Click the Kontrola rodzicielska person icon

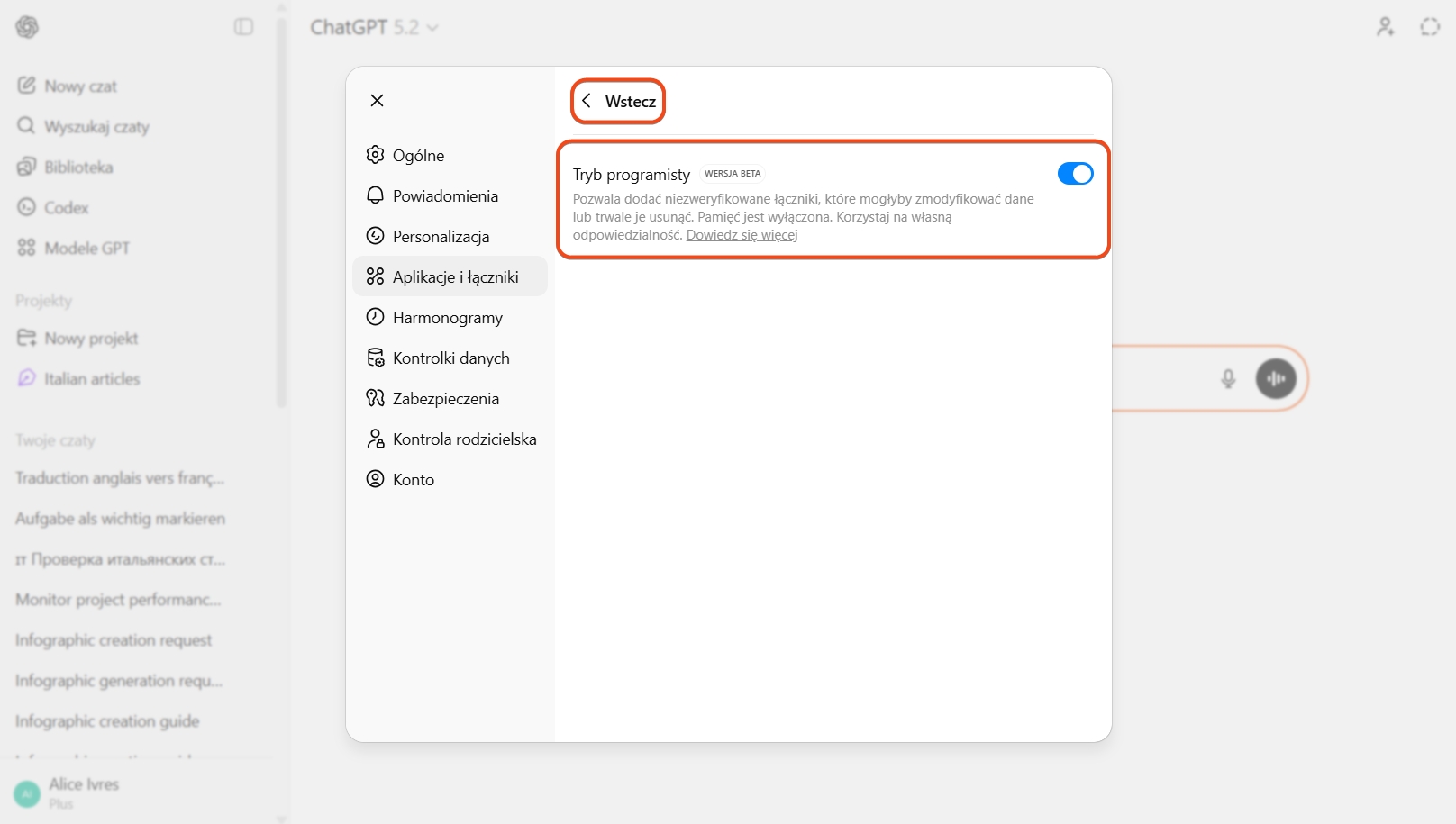pos(375,439)
